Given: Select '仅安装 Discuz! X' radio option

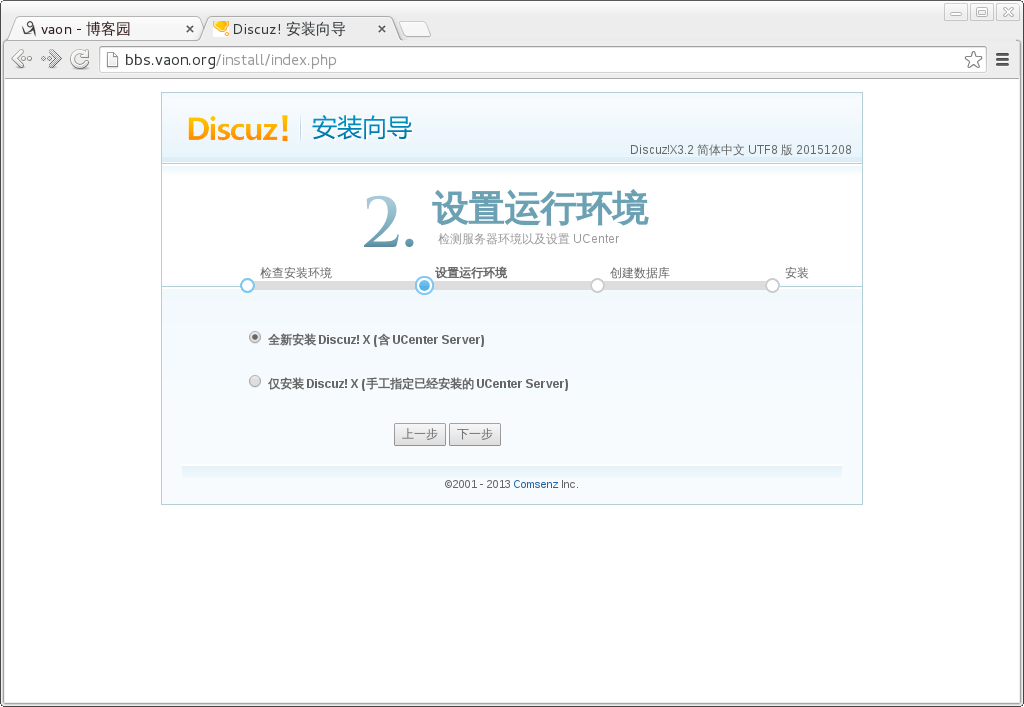Looking at the screenshot, I should click(255, 381).
